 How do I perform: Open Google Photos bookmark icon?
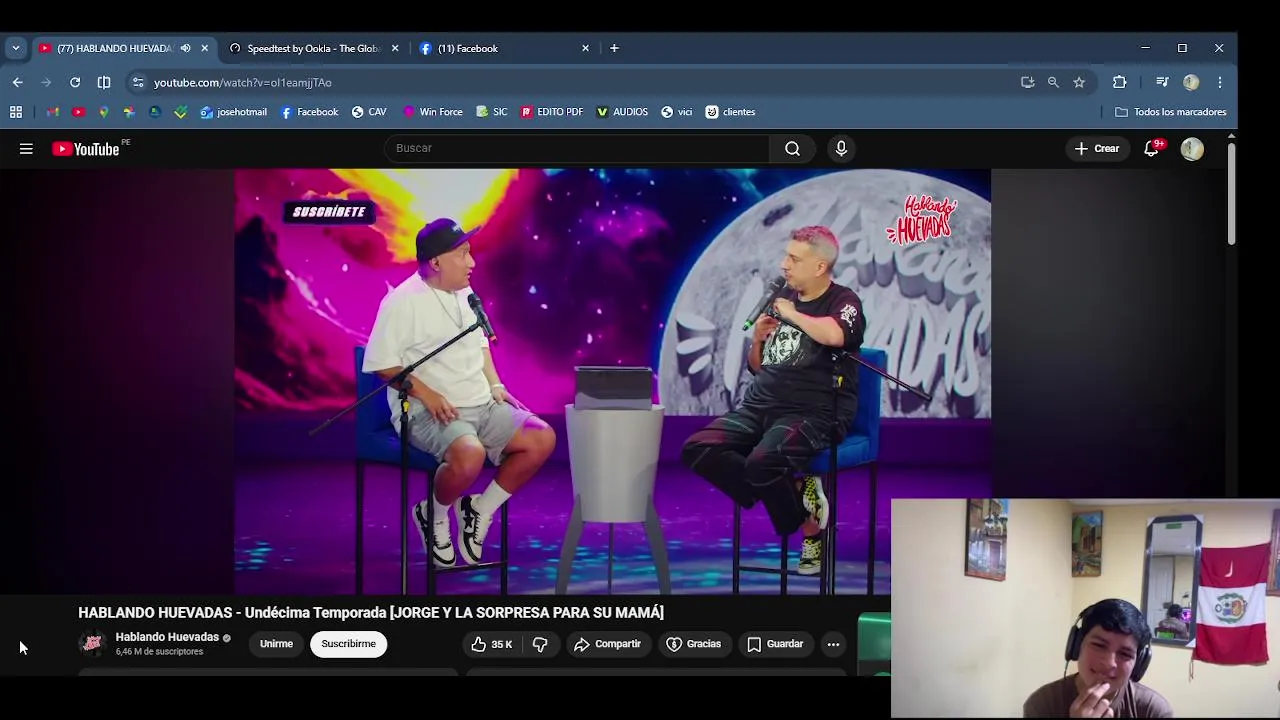129,112
